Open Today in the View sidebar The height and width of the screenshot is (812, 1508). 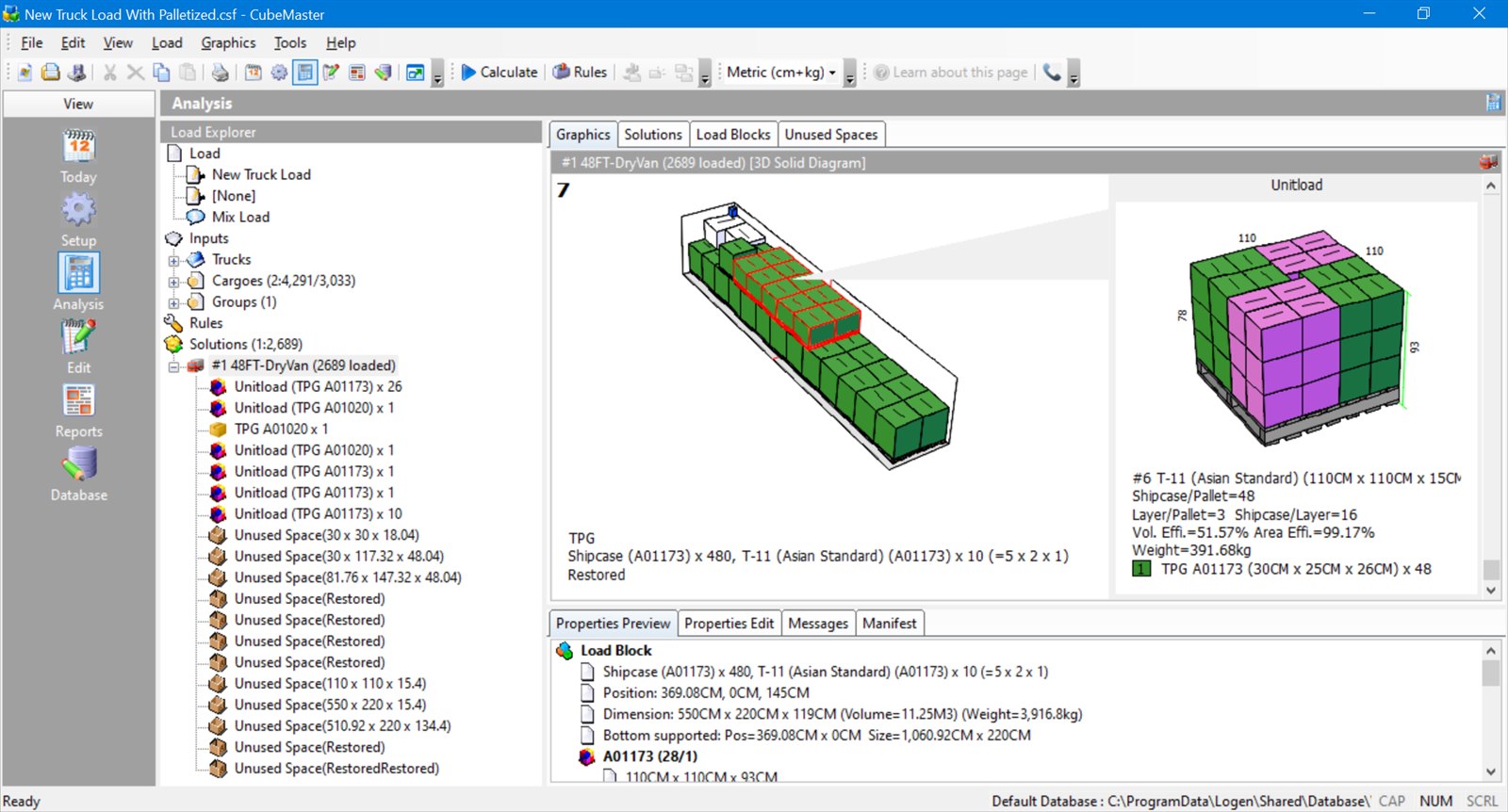[79, 156]
